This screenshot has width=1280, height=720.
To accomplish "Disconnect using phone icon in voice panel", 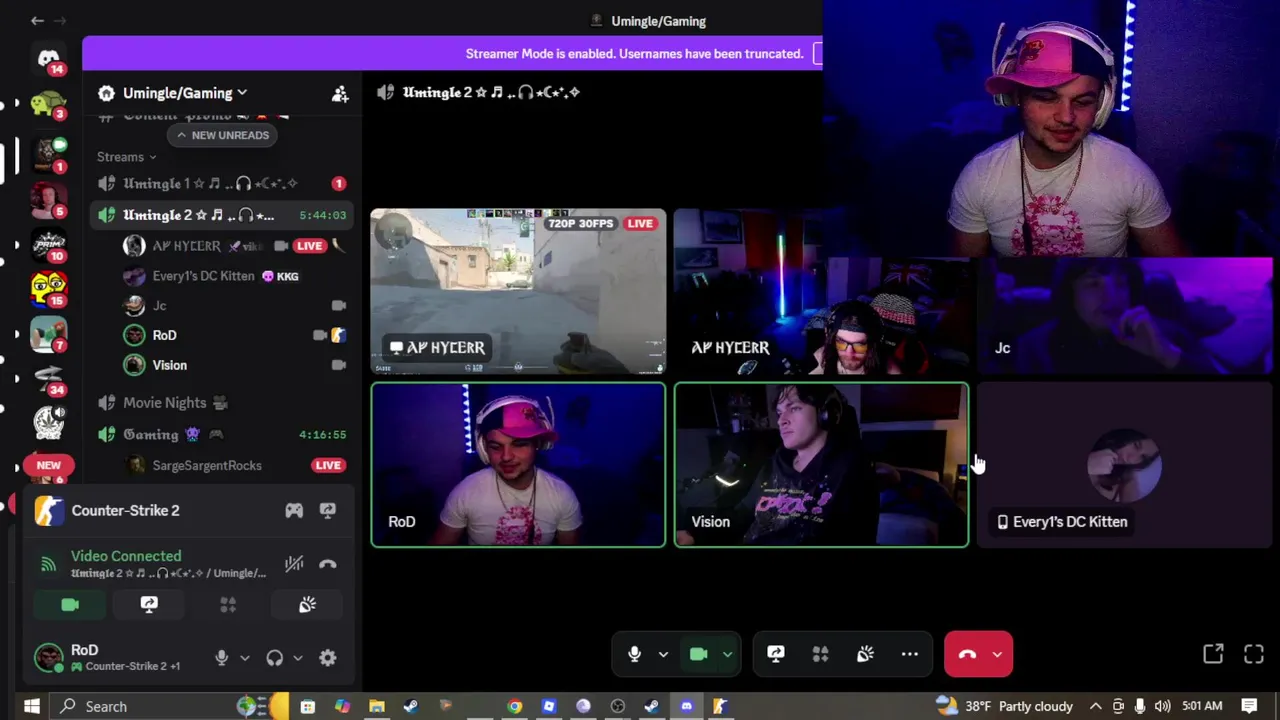I will tap(328, 564).
